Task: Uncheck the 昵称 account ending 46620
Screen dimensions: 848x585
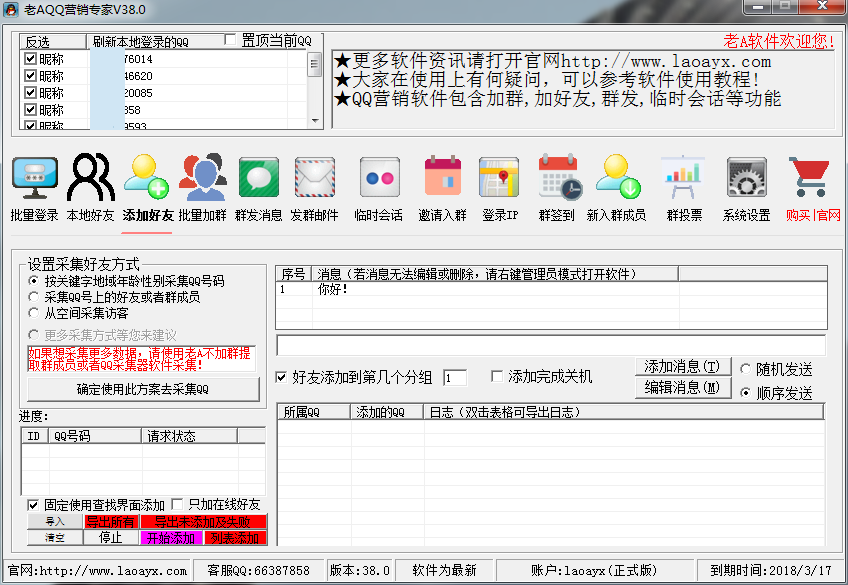Action: point(30,76)
